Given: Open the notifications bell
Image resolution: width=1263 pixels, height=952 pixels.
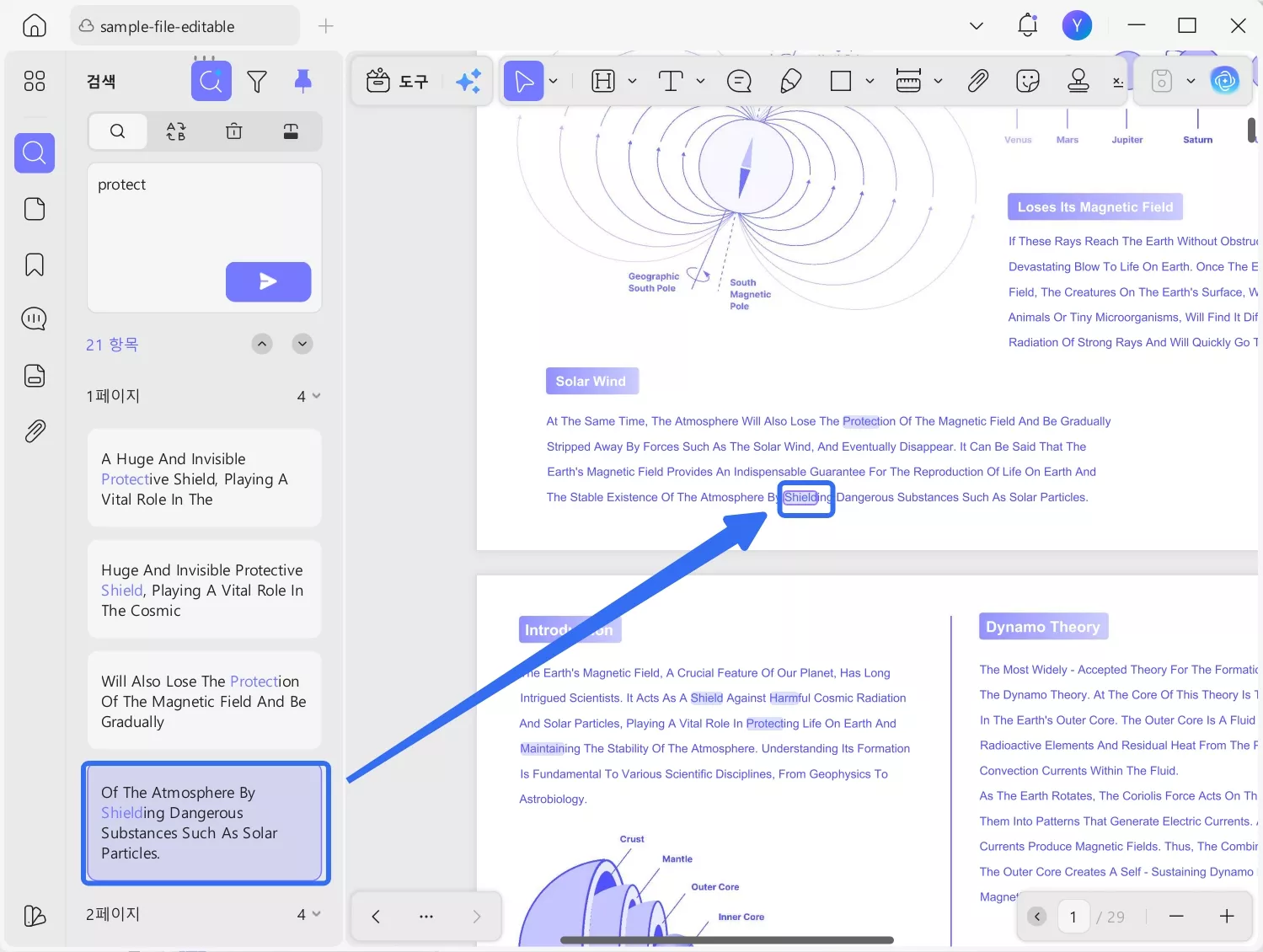Looking at the screenshot, I should click(1027, 25).
